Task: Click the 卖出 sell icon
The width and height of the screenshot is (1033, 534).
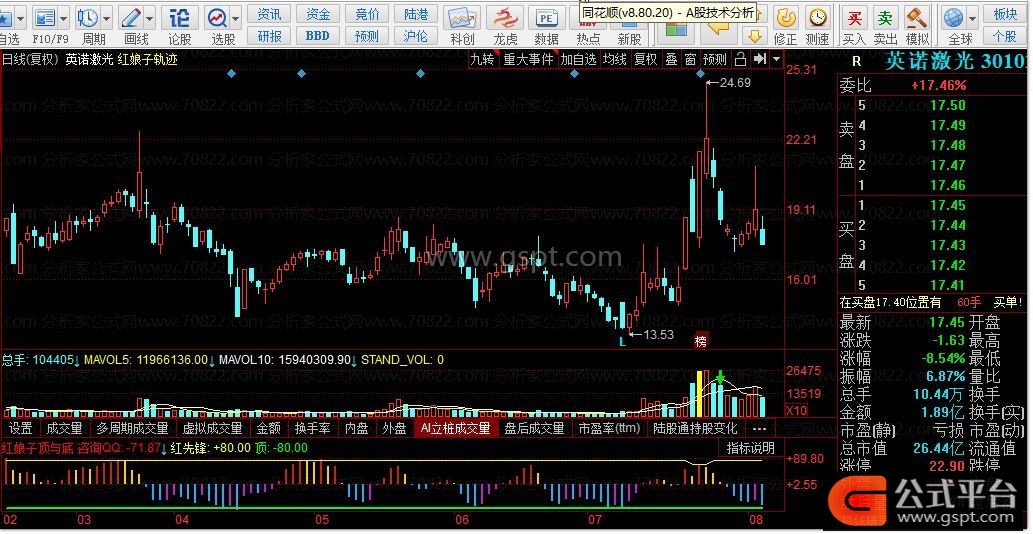Action: [886, 18]
